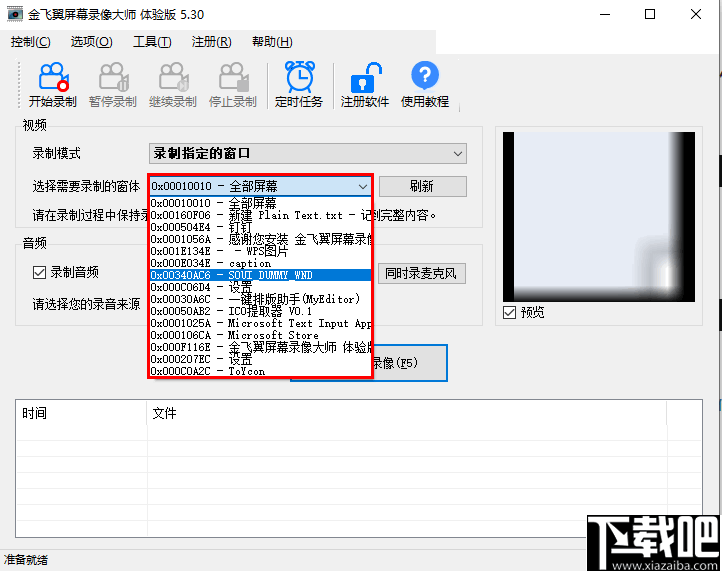
Task: Click the 文件 column header
Action: [x=407, y=413]
